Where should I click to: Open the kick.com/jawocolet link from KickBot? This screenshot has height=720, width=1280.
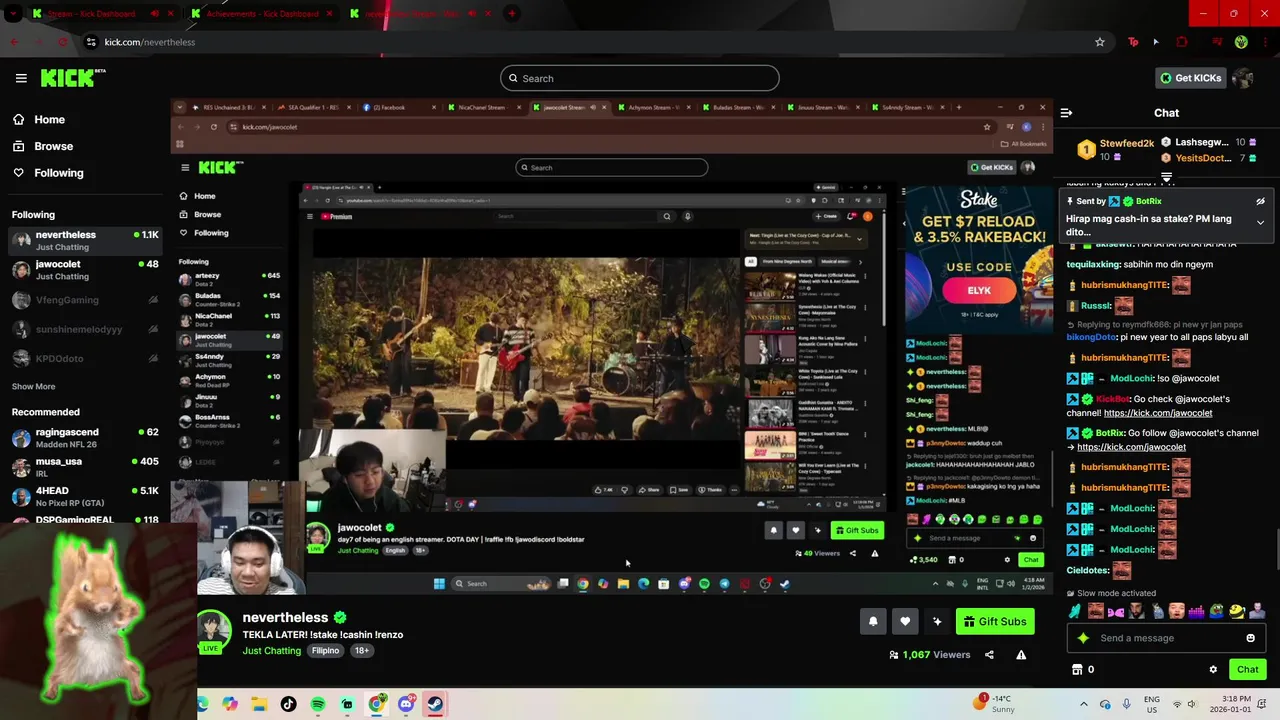pyautogui.click(x=1158, y=413)
